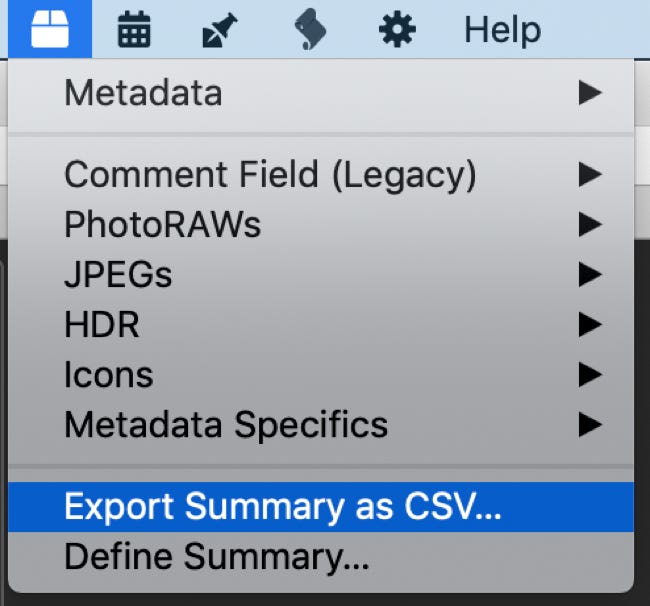This screenshot has width=650, height=606.
Task: Choose Define Summary menu entry
Action: pyautogui.click(x=217, y=557)
